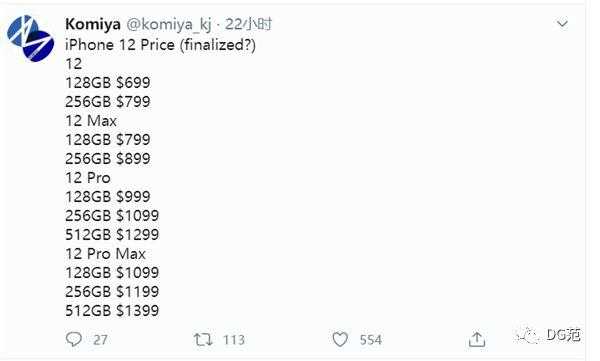
Task: Click the "iPhone 12 Price (finalized?)" heading line
Action: point(160,45)
